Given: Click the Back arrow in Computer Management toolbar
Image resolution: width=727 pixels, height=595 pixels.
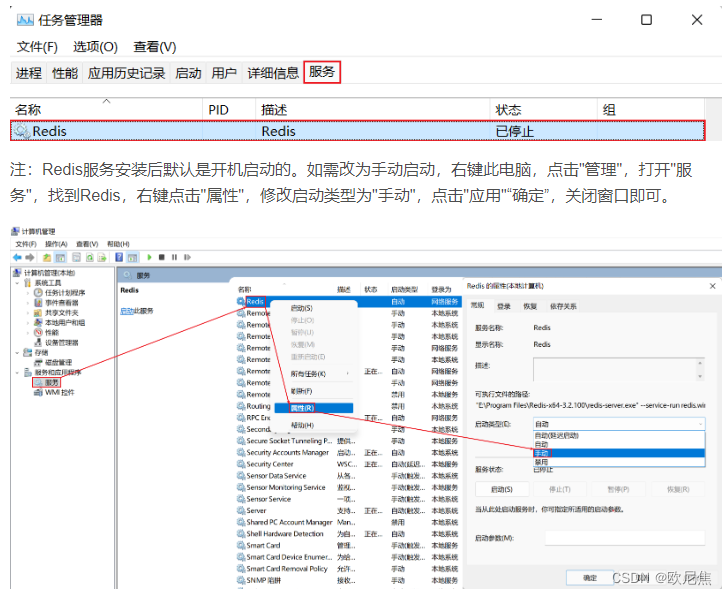Looking at the screenshot, I should pos(17,257).
